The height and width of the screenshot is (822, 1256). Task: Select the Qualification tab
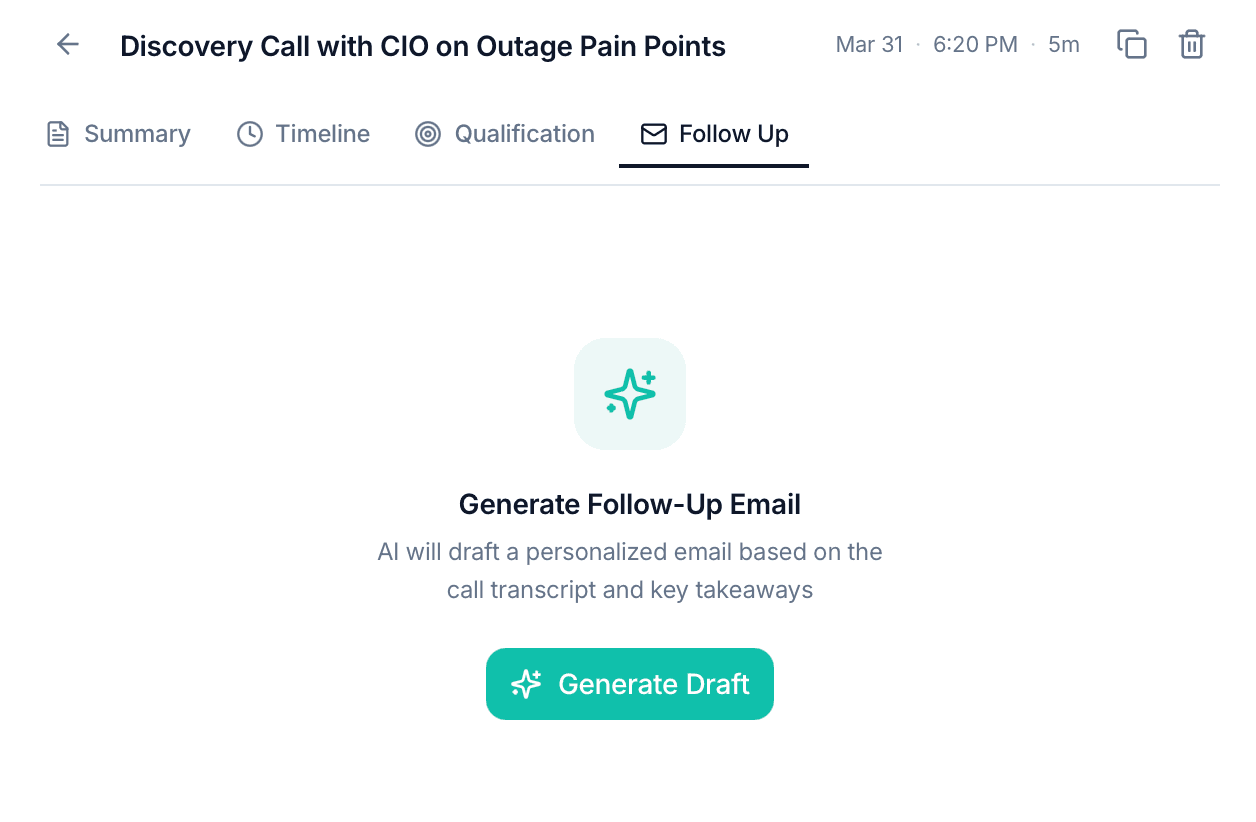(524, 133)
